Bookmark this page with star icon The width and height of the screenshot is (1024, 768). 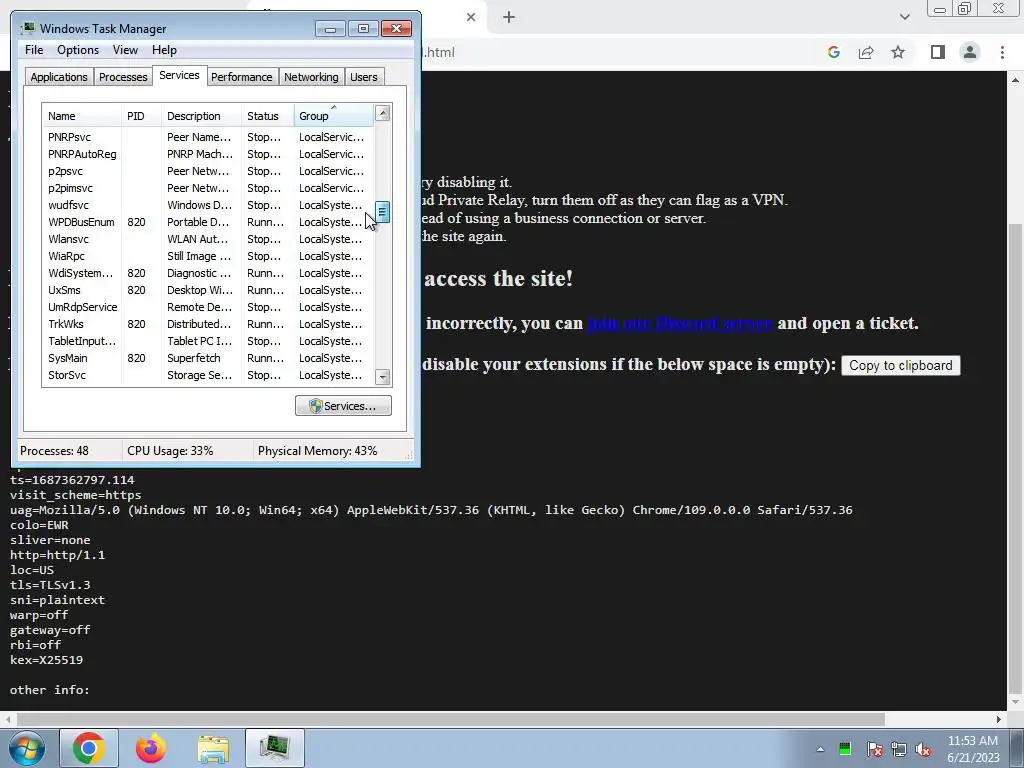pos(898,52)
